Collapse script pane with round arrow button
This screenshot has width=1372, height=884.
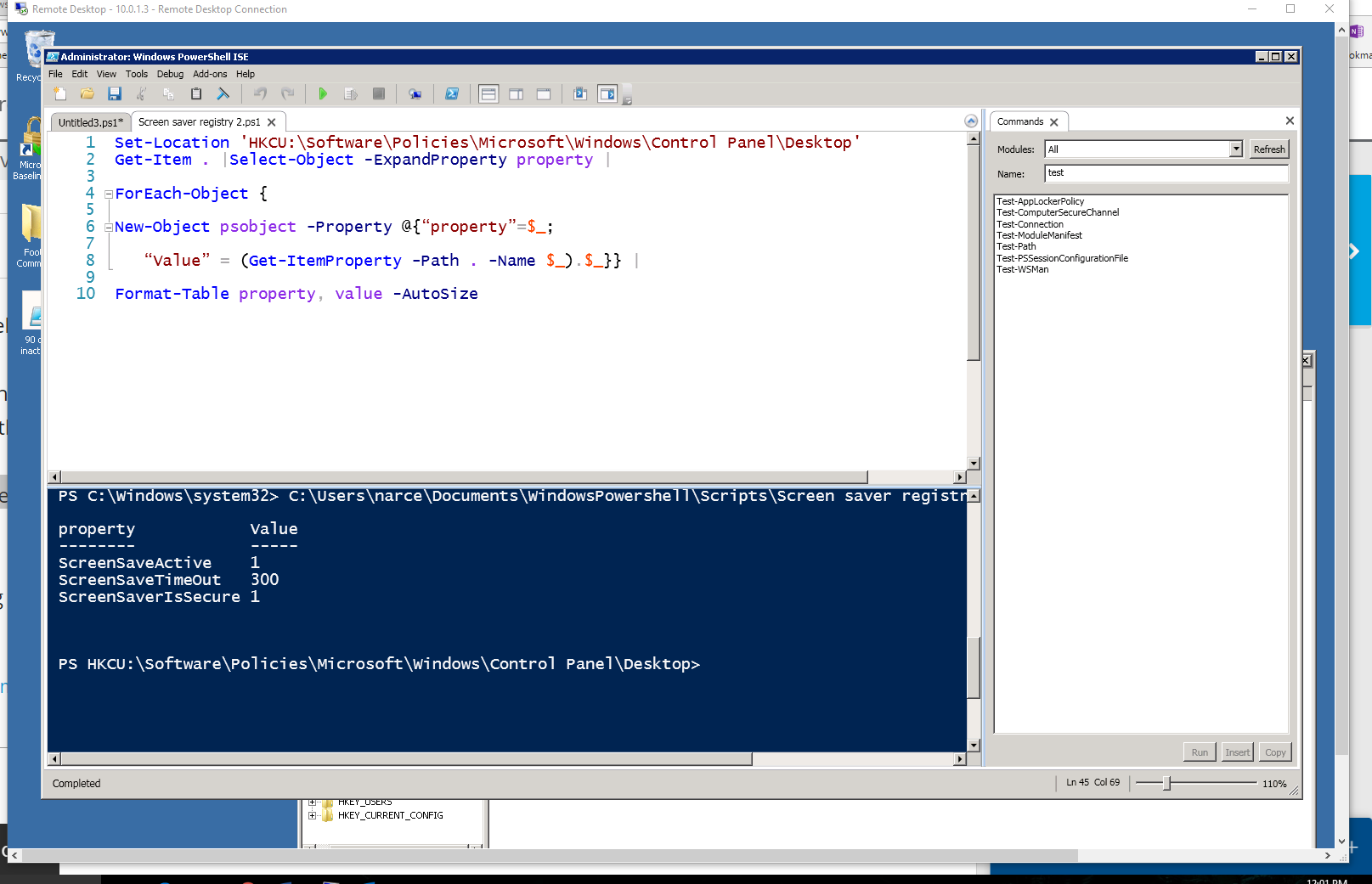pyautogui.click(x=971, y=121)
